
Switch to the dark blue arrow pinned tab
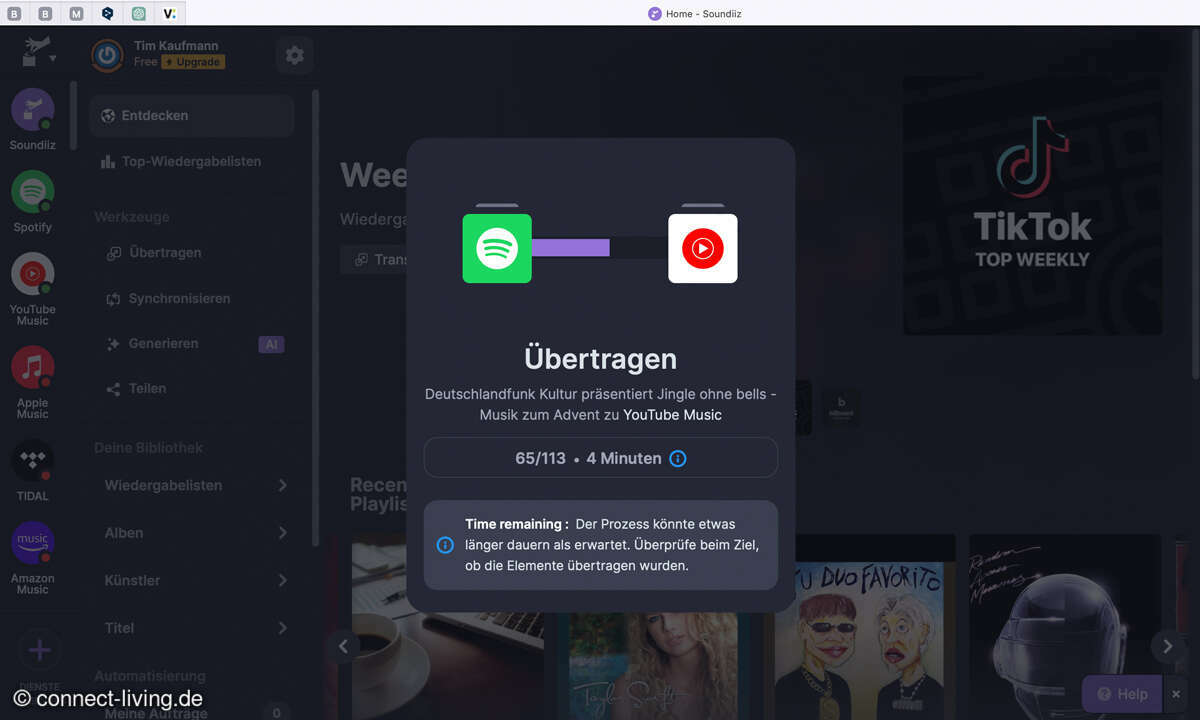(x=108, y=13)
